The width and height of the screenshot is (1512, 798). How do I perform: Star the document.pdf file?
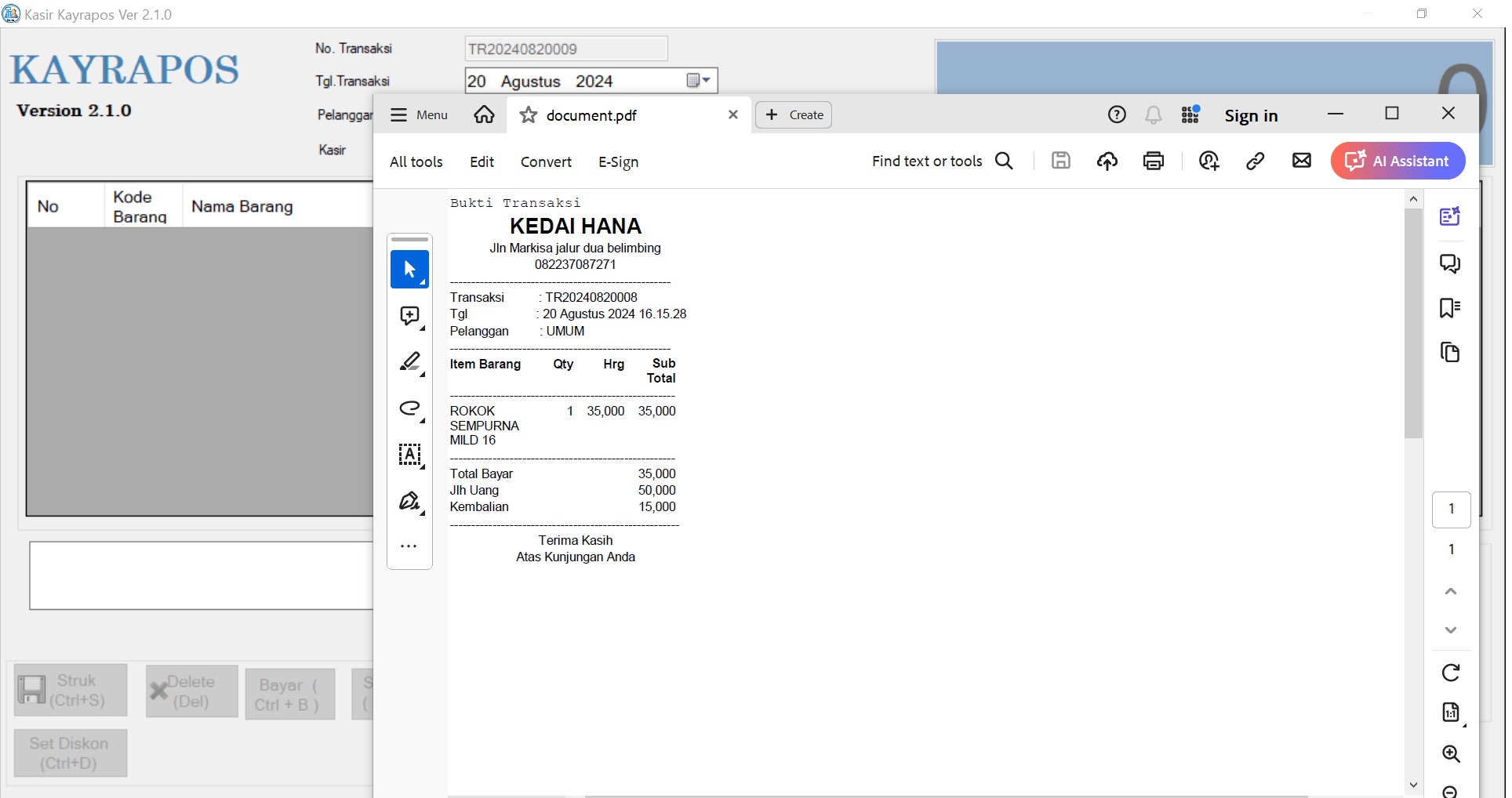pos(529,115)
